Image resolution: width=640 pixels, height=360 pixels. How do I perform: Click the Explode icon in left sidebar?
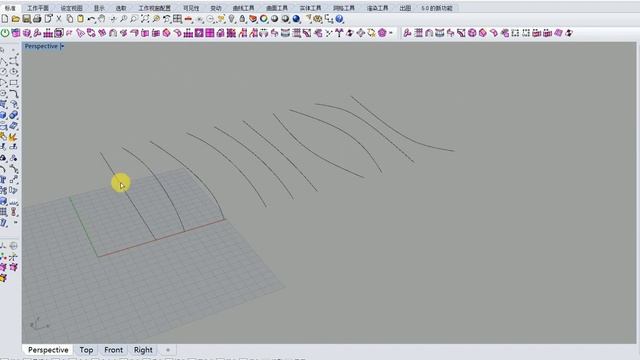coord(12,137)
